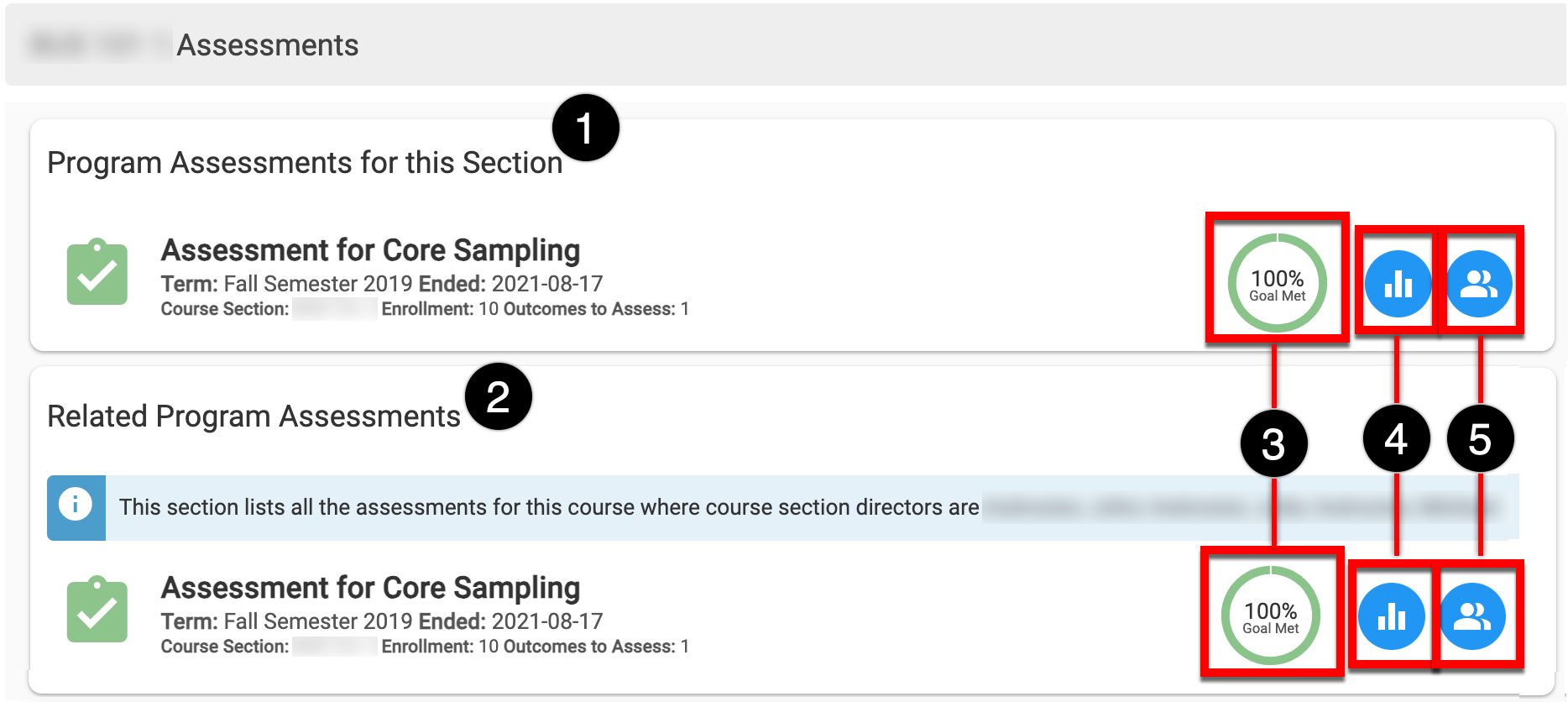Click the black callout marker numbered 5
1568x702 pixels.
1480,439
